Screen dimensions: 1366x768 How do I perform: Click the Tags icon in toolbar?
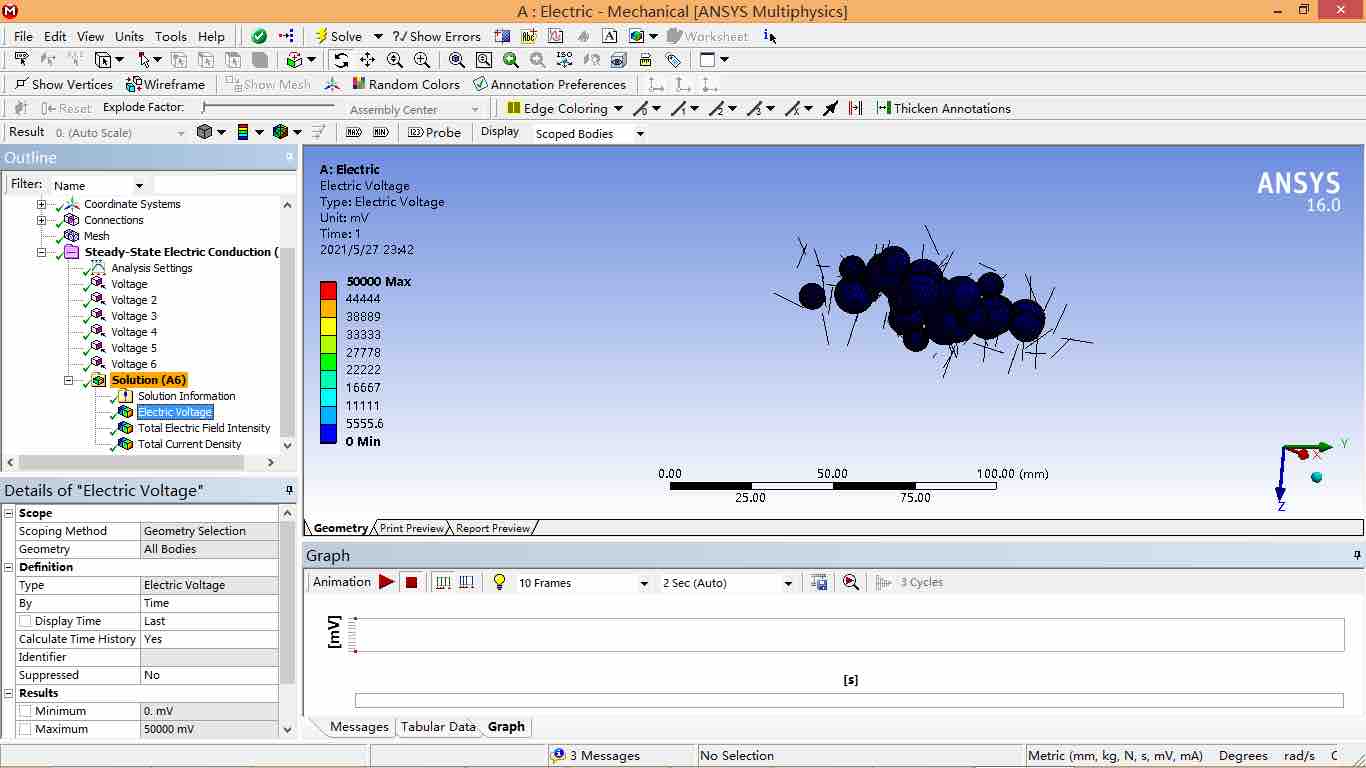[x=672, y=60]
